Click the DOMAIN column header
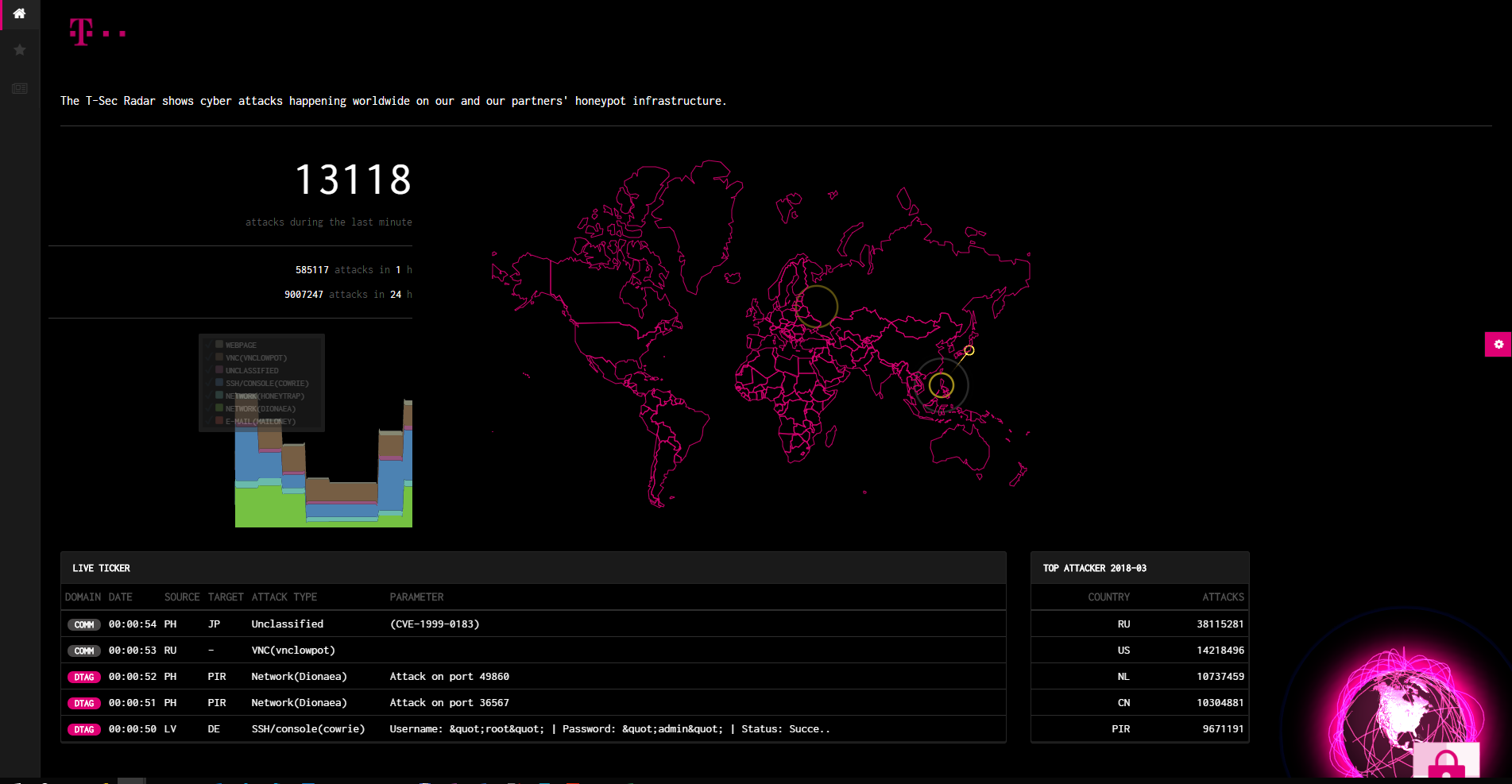 pyautogui.click(x=83, y=597)
